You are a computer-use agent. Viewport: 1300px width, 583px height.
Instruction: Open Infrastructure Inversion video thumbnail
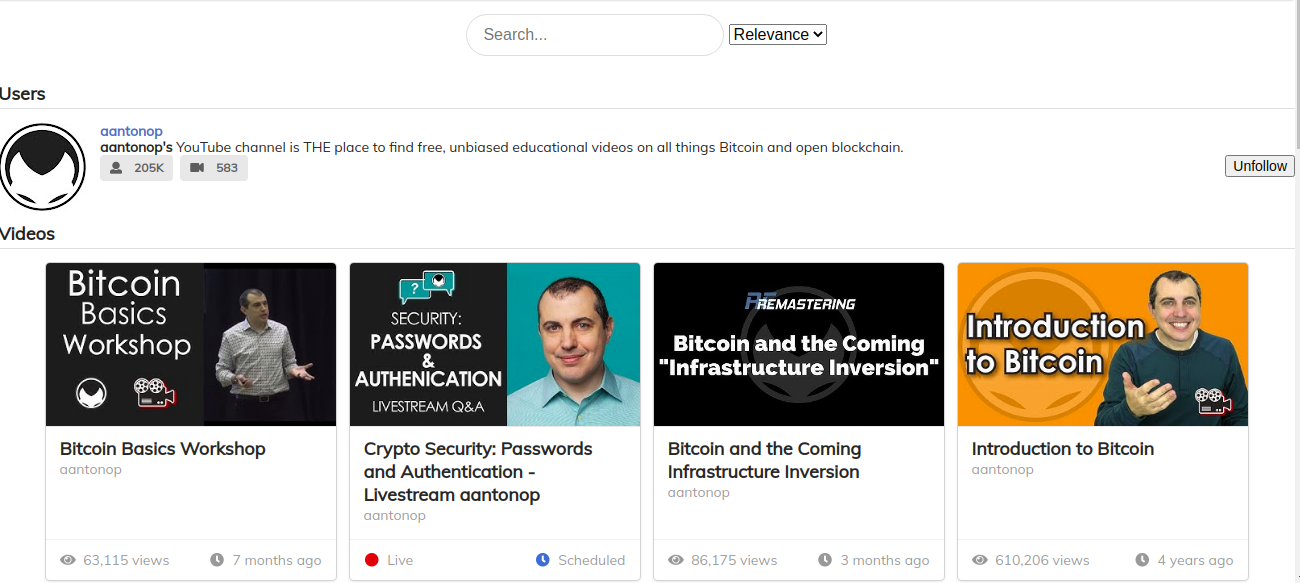[x=799, y=345]
